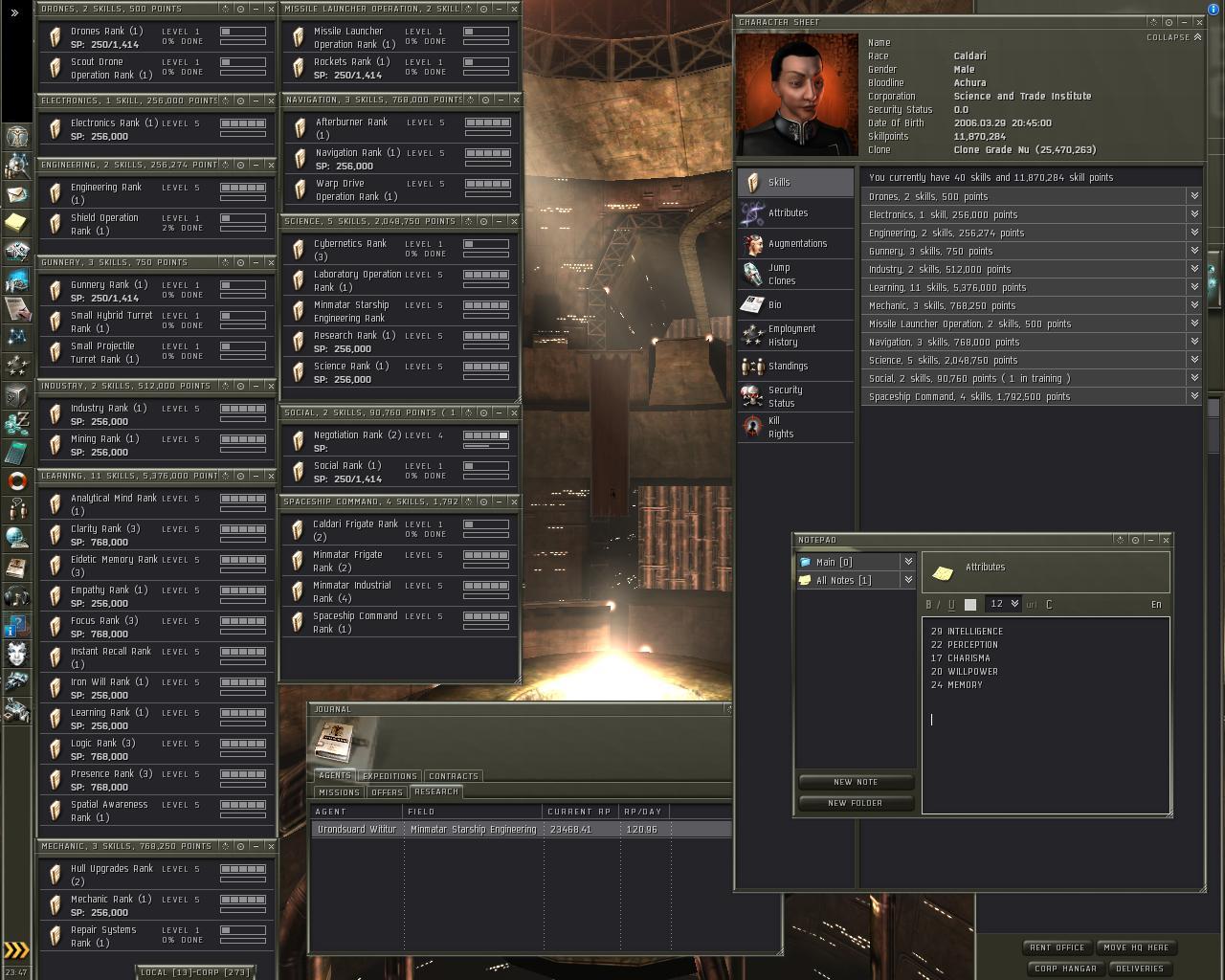Viewport: 1225px width, 980px height.
Task: Click the character portrait in Character Sheet
Action: 796,95
